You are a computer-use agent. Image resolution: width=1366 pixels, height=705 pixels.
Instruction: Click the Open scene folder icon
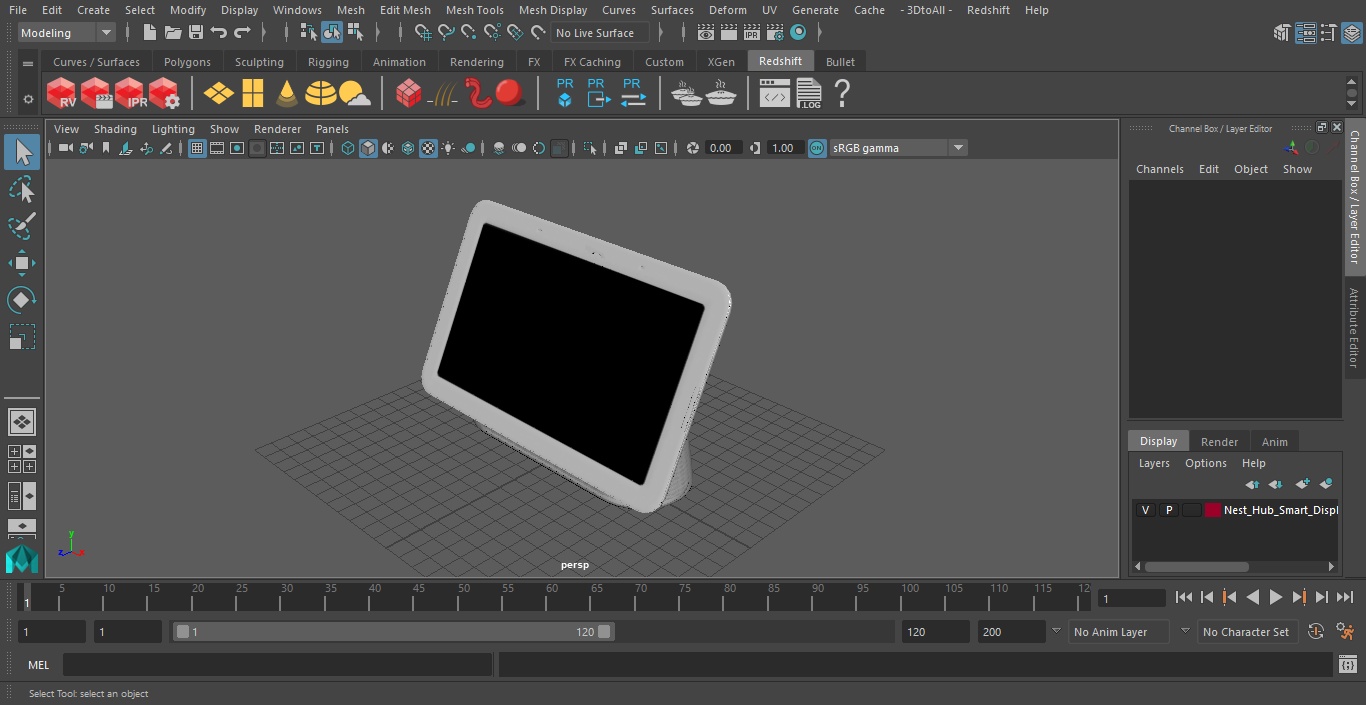pyautogui.click(x=173, y=33)
